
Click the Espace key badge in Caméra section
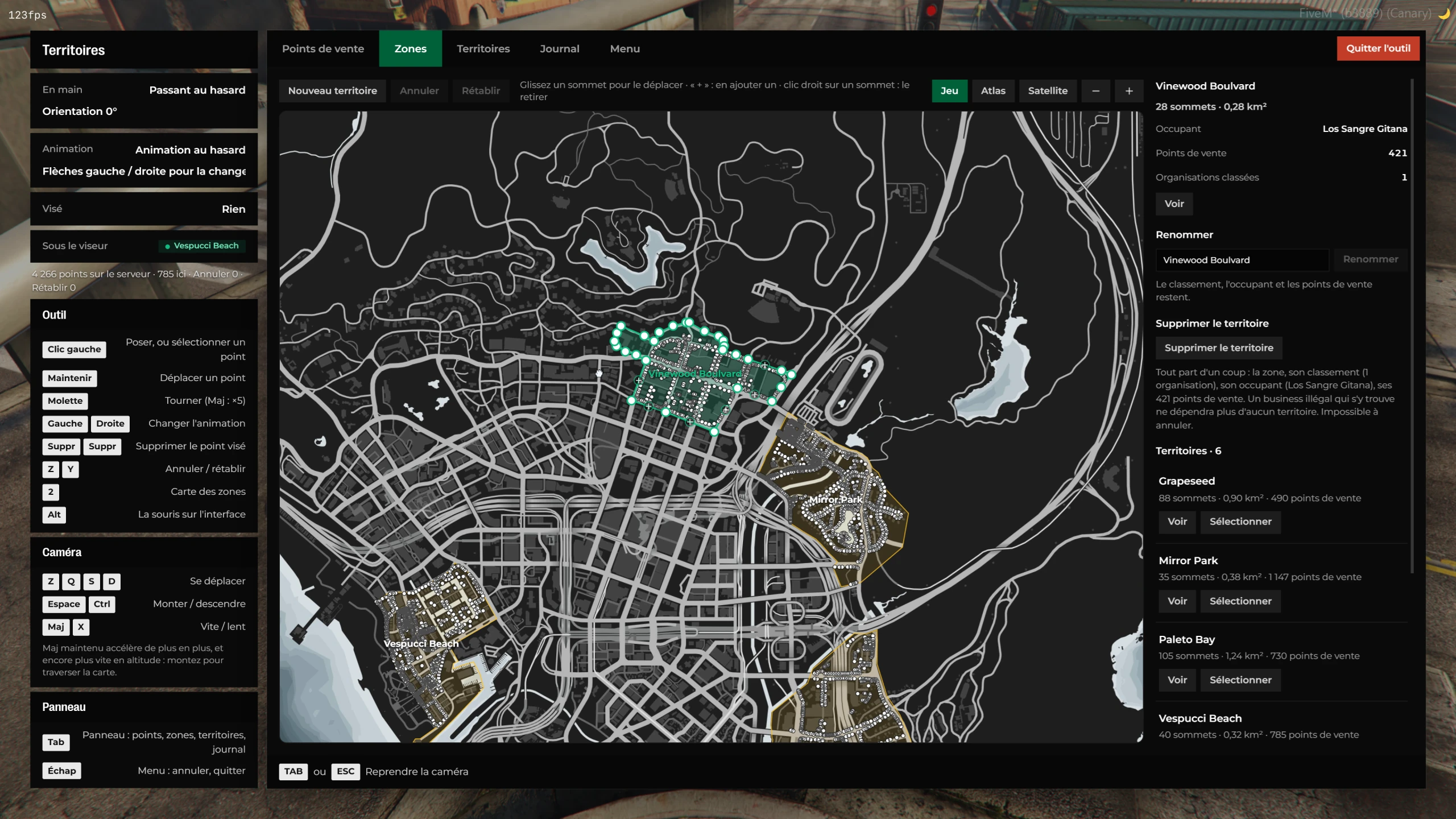[x=64, y=604]
